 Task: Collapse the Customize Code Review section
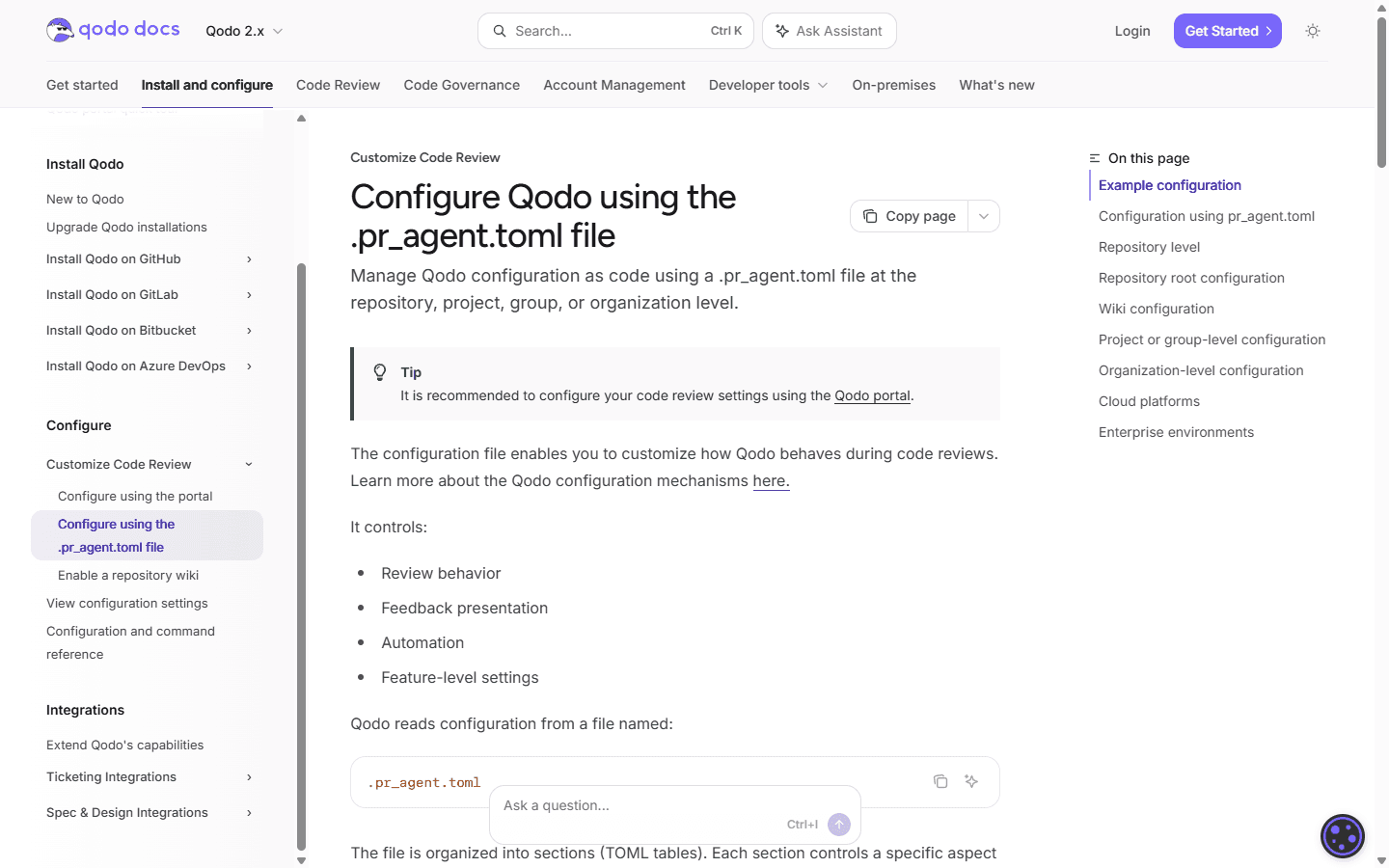point(249,465)
